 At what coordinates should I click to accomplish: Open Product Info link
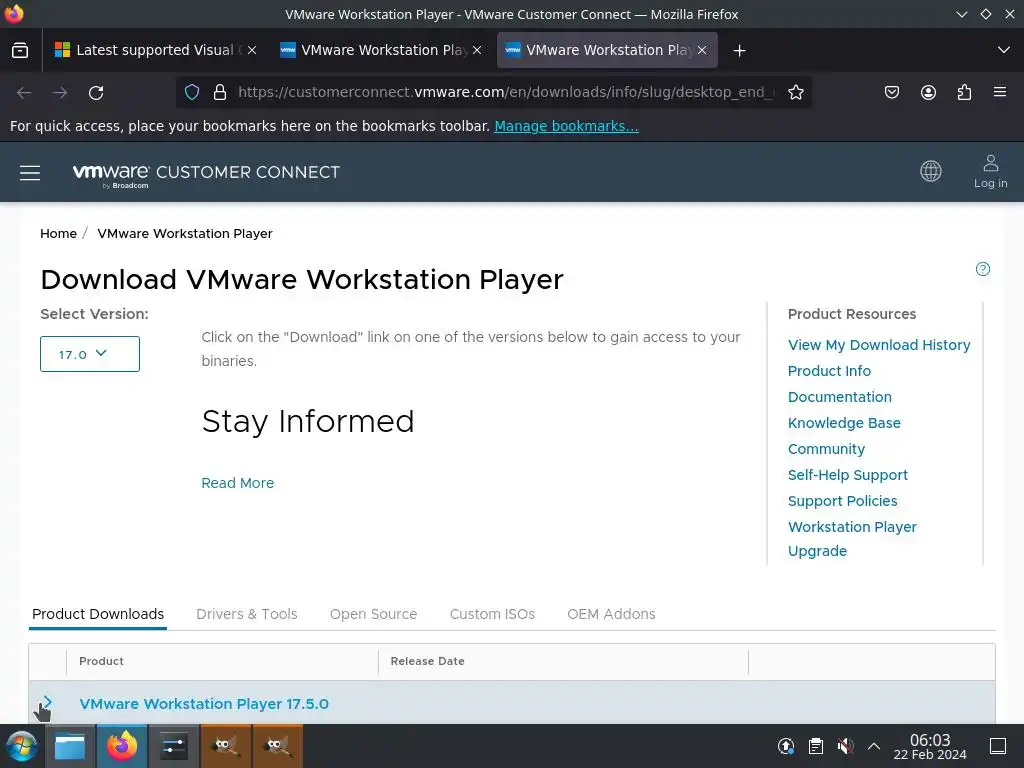pos(829,371)
